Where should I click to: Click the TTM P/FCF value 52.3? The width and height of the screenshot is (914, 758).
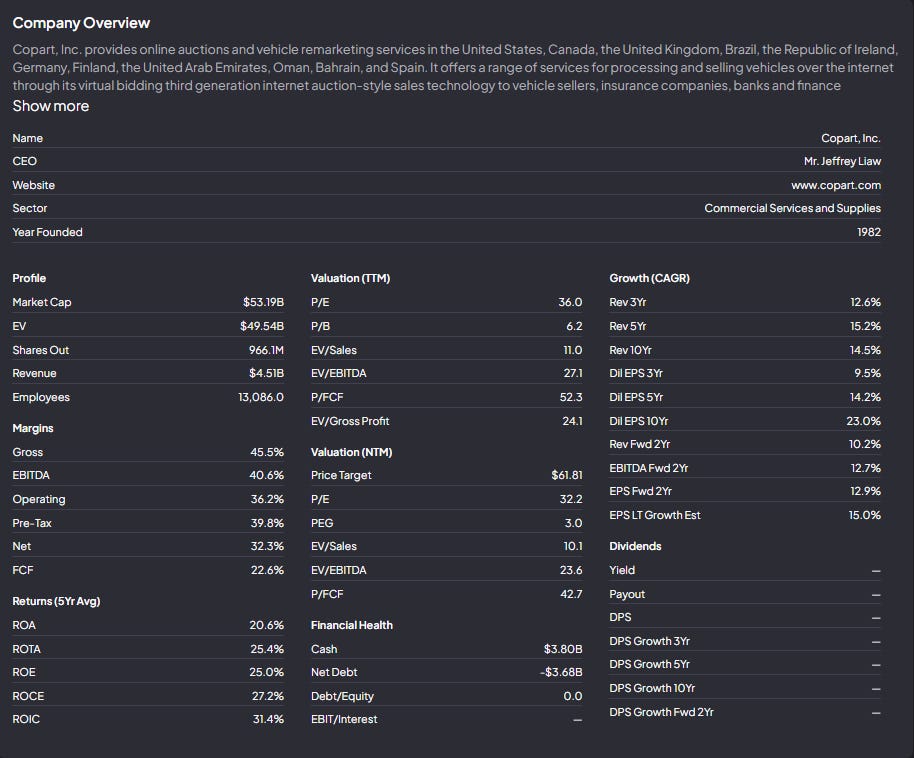coord(571,397)
